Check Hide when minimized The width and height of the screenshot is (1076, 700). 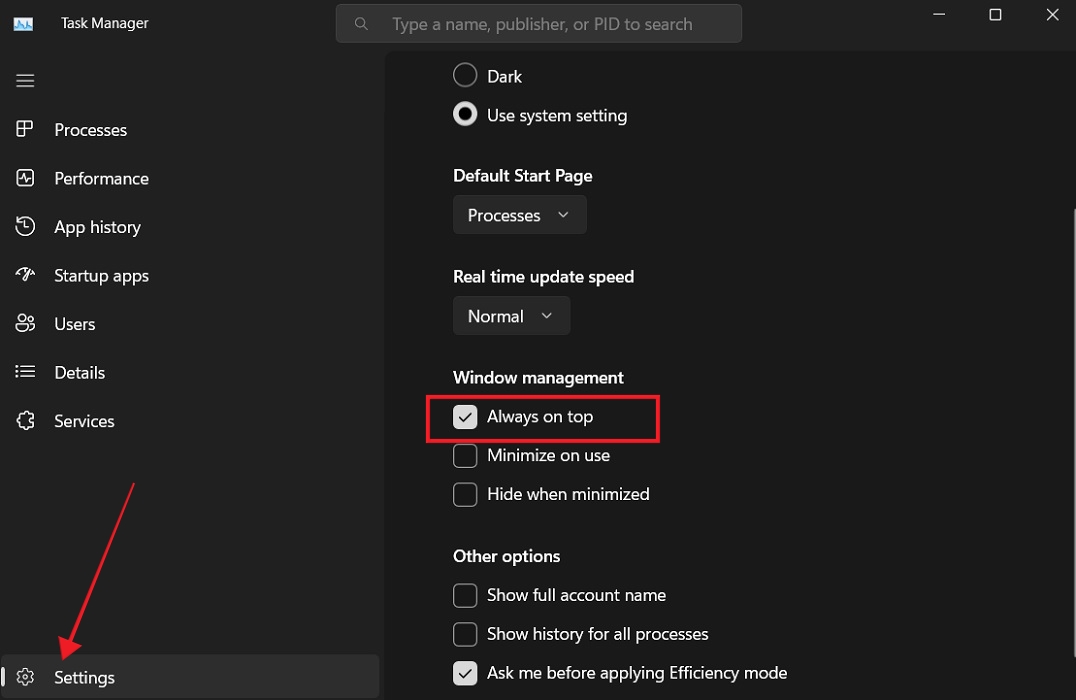tap(464, 494)
